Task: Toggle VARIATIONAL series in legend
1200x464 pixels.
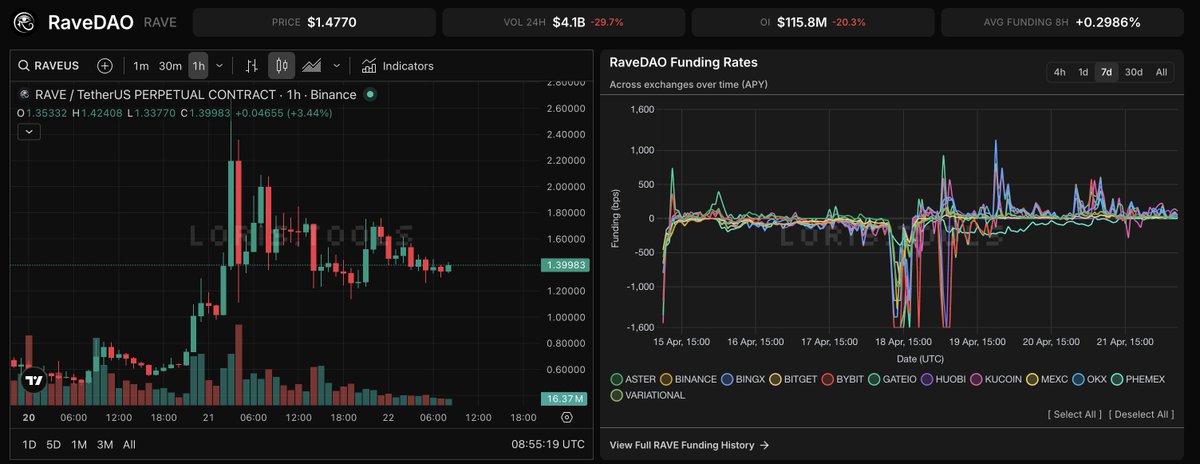Action: point(648,395)
